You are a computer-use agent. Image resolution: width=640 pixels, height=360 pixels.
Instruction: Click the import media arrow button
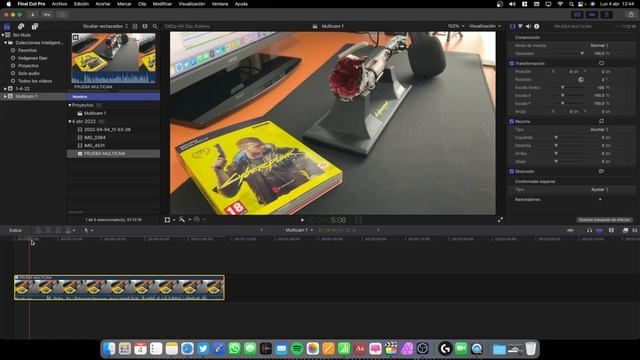[32, 15]
